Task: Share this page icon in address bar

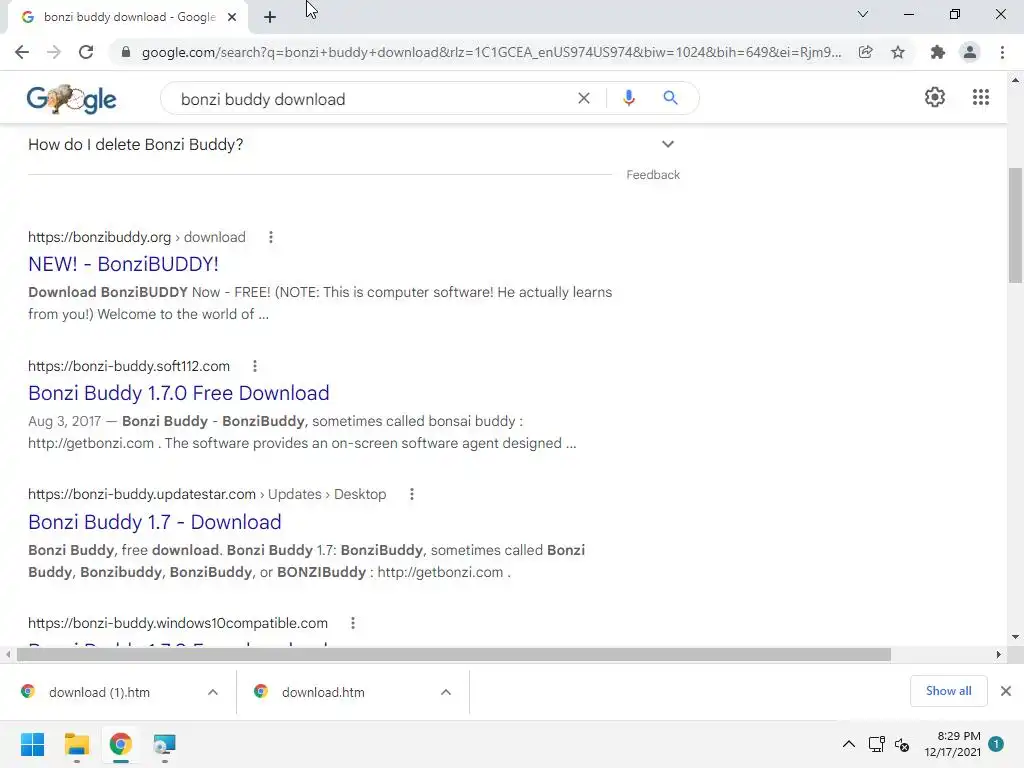Action: (865, 52)
